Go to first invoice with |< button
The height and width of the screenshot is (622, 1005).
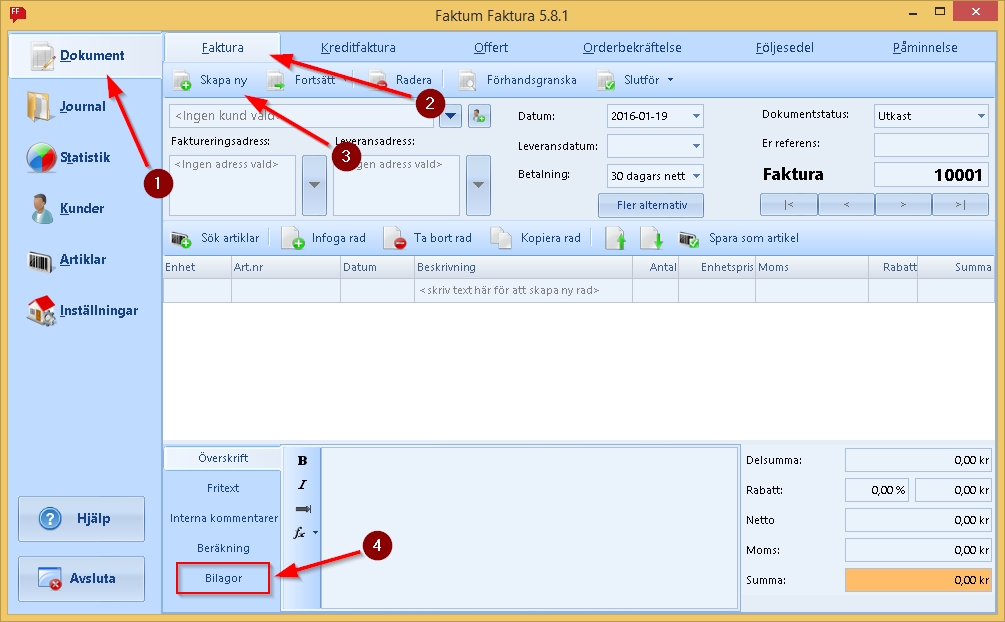coord(789,205)
